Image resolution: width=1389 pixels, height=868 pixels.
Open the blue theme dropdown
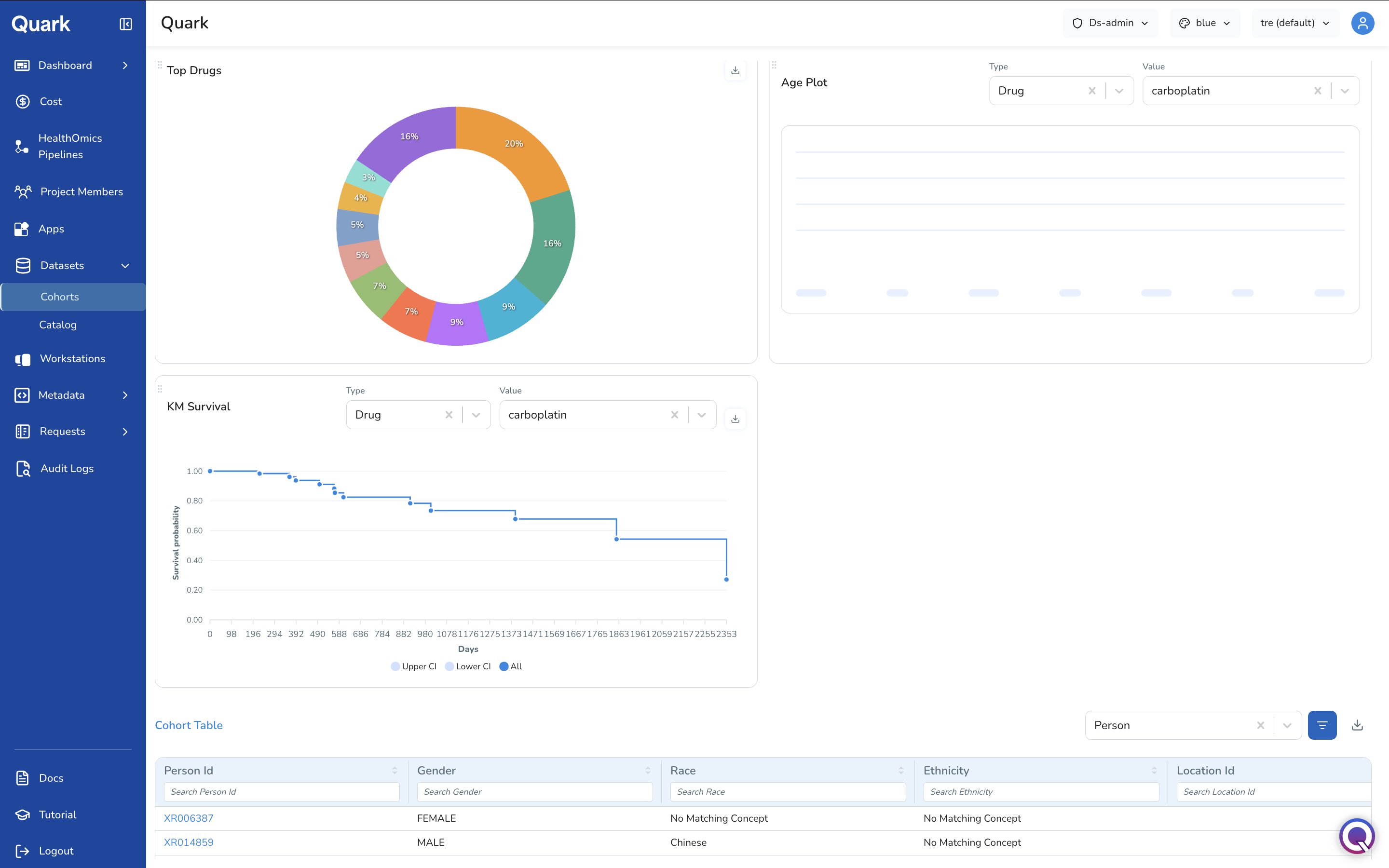point(1205,23)
